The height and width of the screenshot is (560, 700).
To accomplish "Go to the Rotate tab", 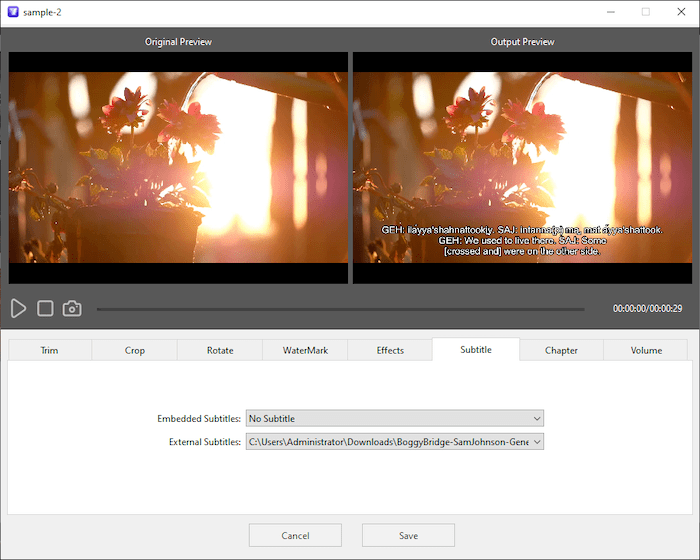I will click(220, 350).
